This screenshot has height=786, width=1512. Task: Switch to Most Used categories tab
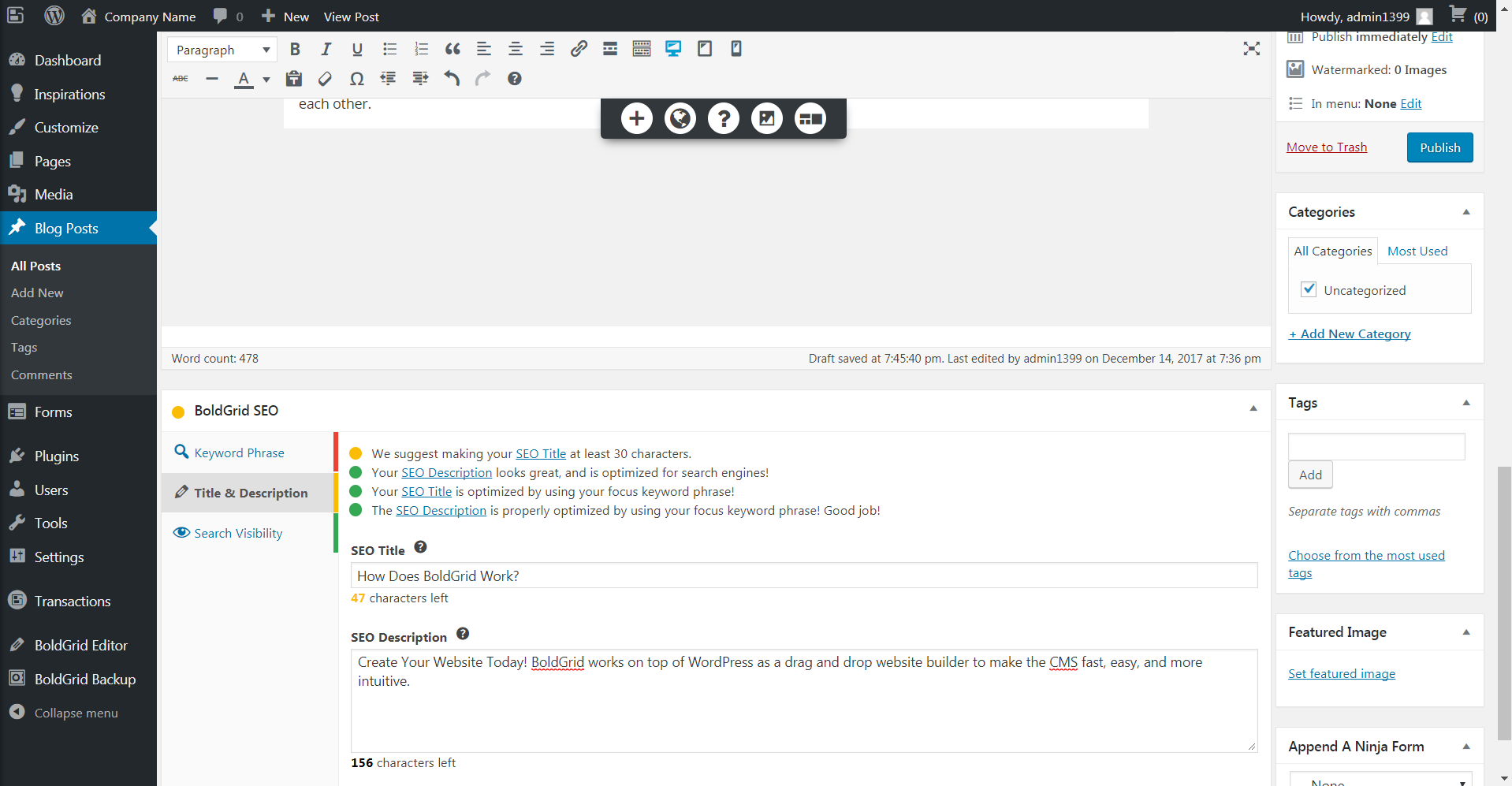click(1417, 251)
